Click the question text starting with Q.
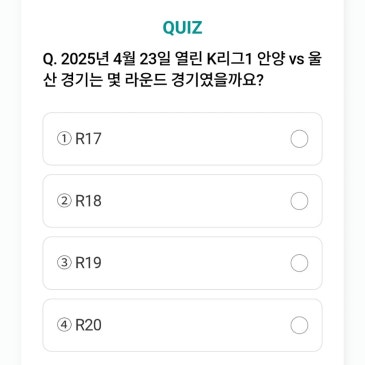Viewport: 365px width, 365px height. tap(182, 70)
